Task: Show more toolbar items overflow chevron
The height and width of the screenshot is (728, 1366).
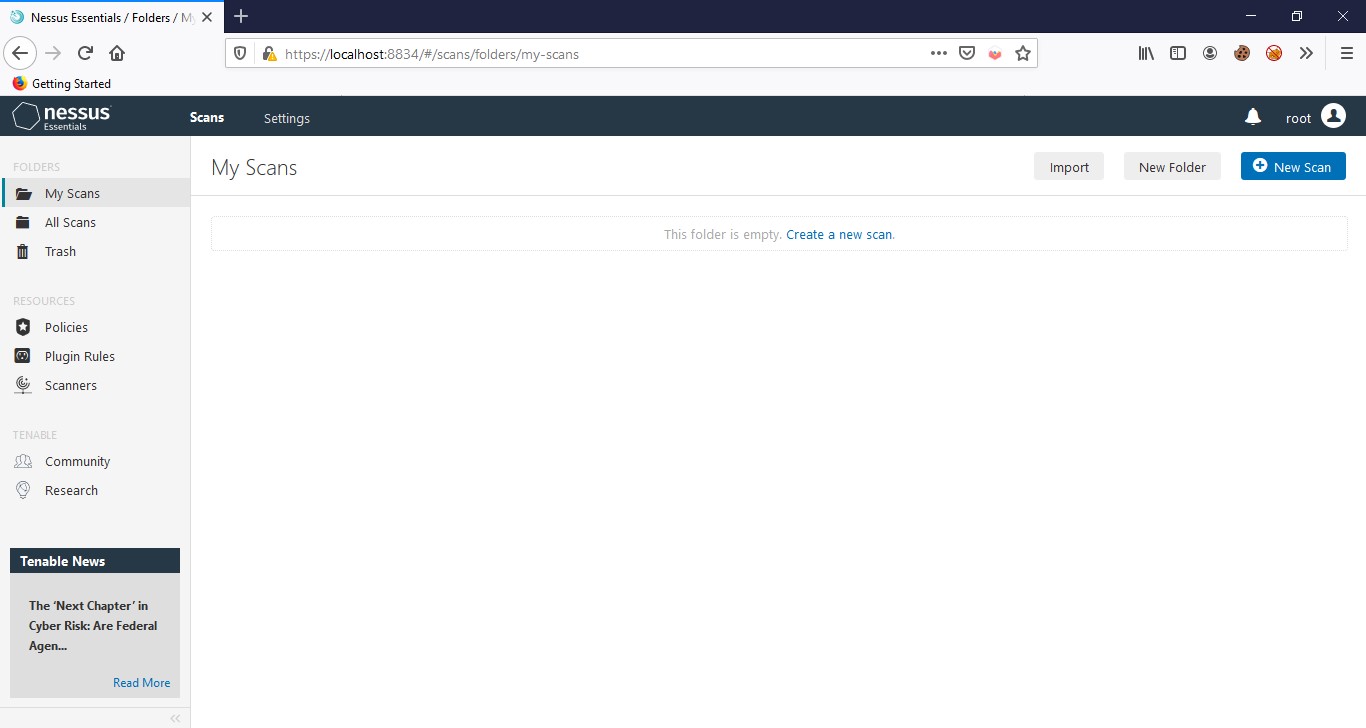Action: coord(1306,54)
